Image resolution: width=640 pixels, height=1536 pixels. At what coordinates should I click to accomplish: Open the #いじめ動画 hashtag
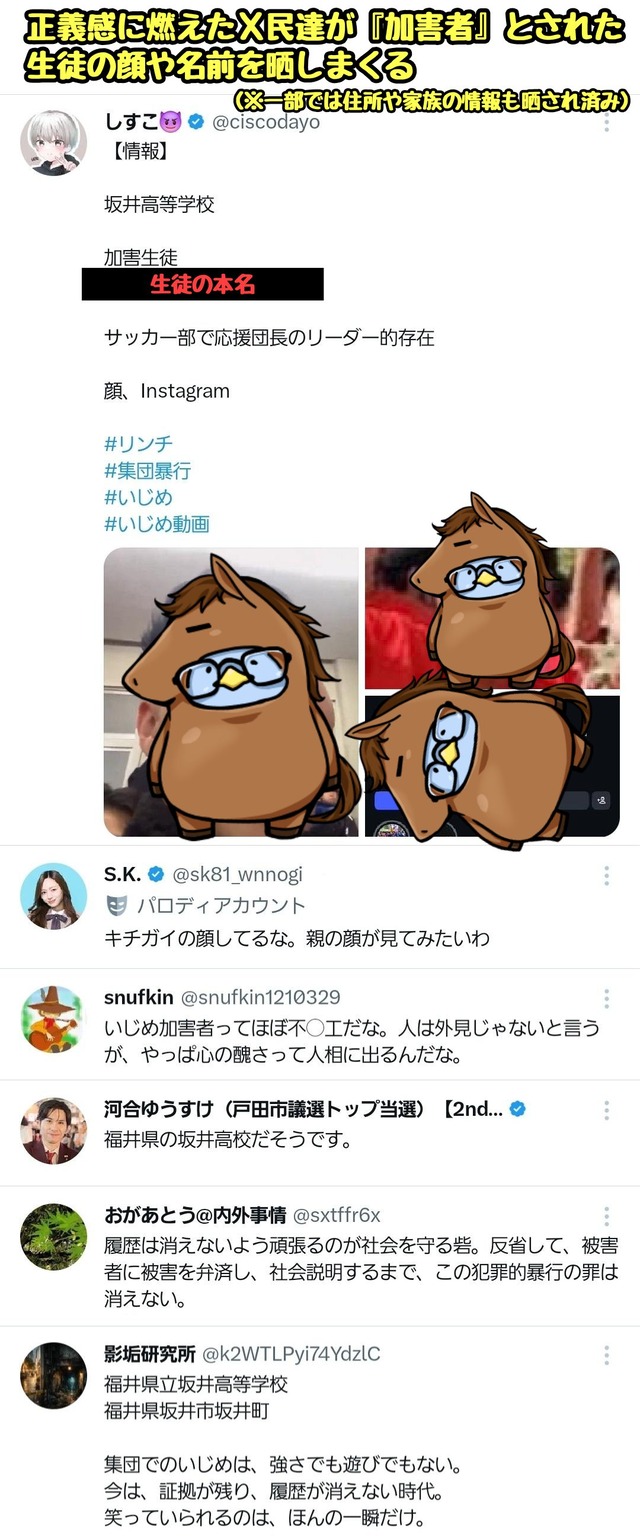(x=156, y=524)
